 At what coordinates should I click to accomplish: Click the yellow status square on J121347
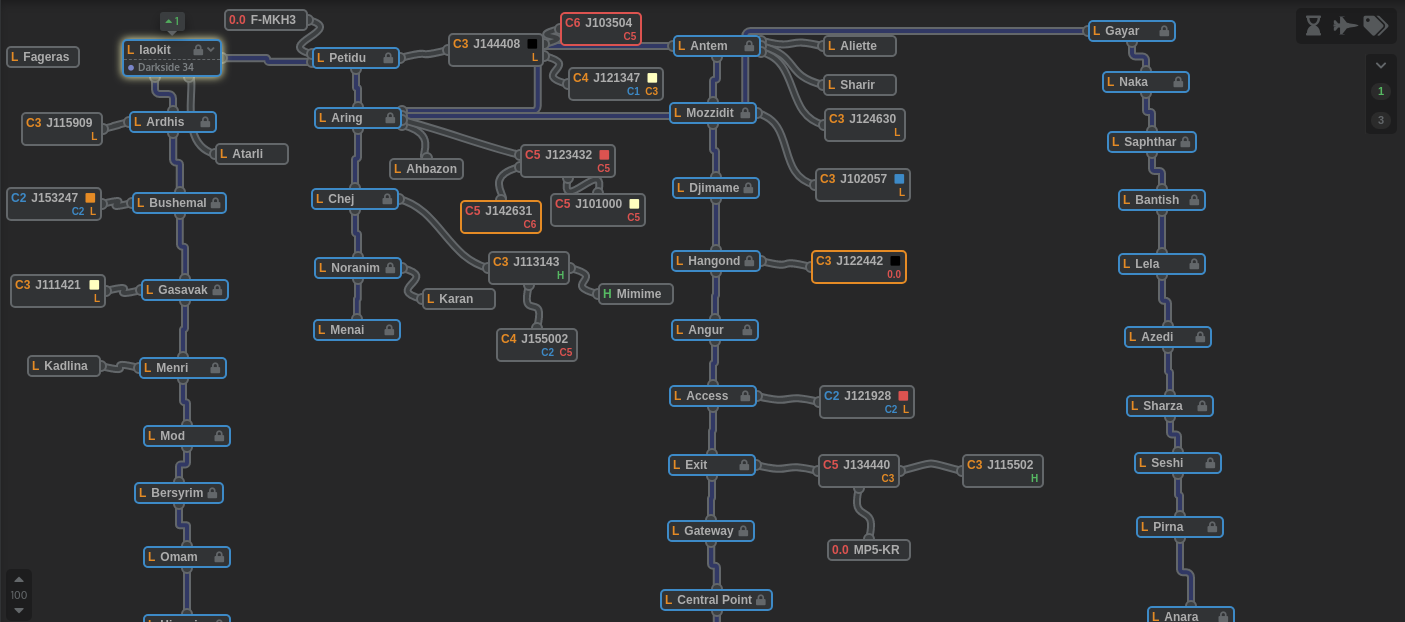click(652, 78)
